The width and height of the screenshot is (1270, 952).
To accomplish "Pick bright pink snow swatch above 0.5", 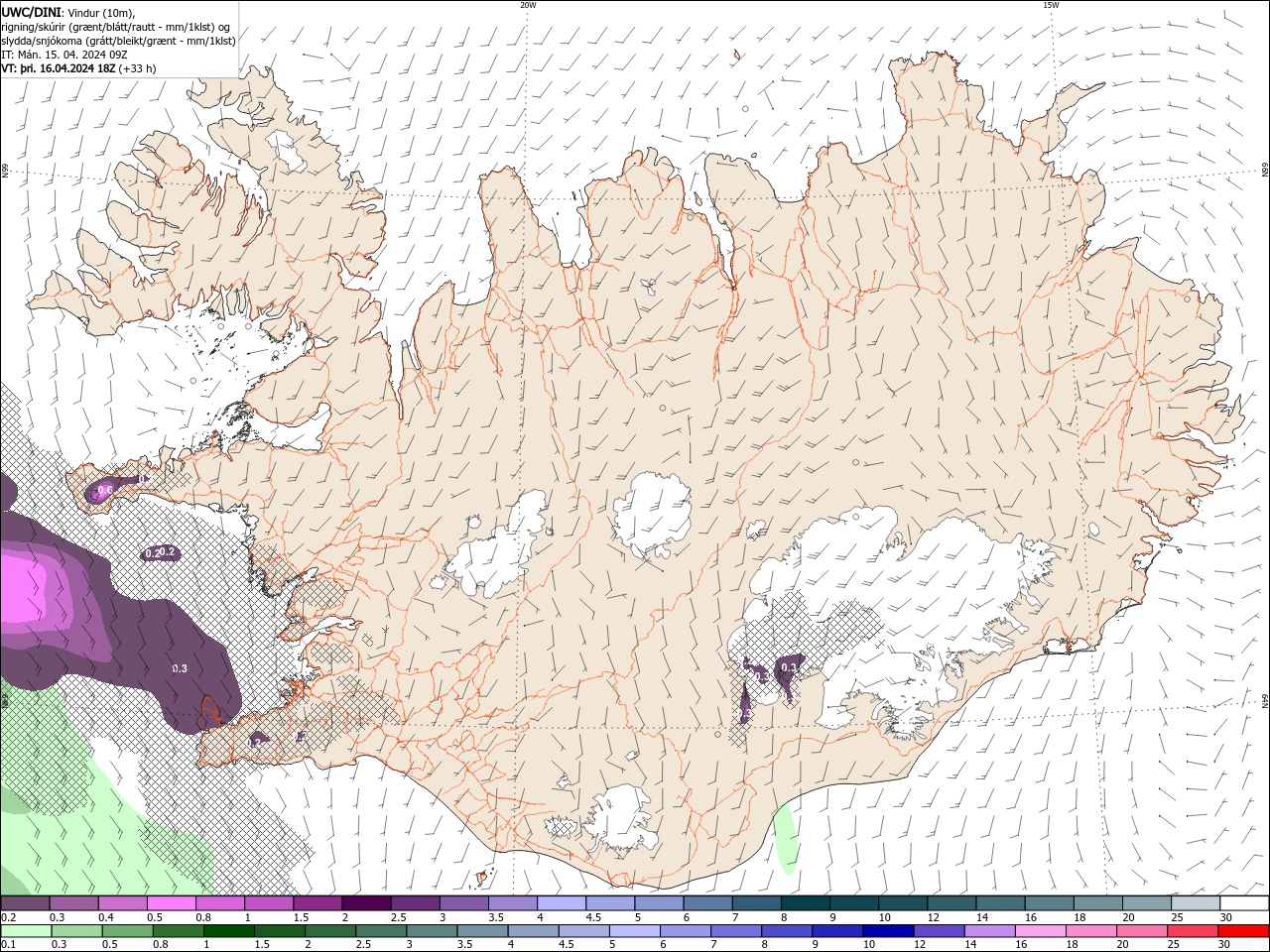I will 171,903.
